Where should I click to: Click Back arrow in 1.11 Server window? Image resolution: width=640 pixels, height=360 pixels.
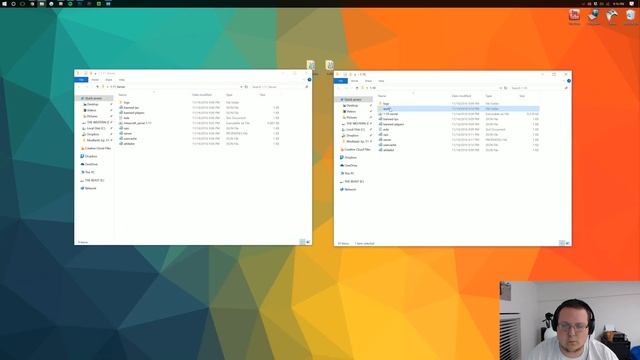(79, 87)
